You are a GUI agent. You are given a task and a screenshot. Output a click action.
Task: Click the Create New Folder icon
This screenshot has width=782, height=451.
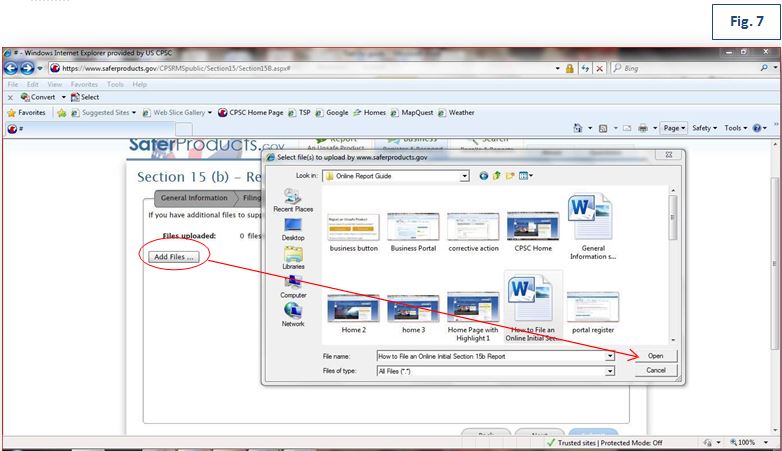(x=511, y=176)
